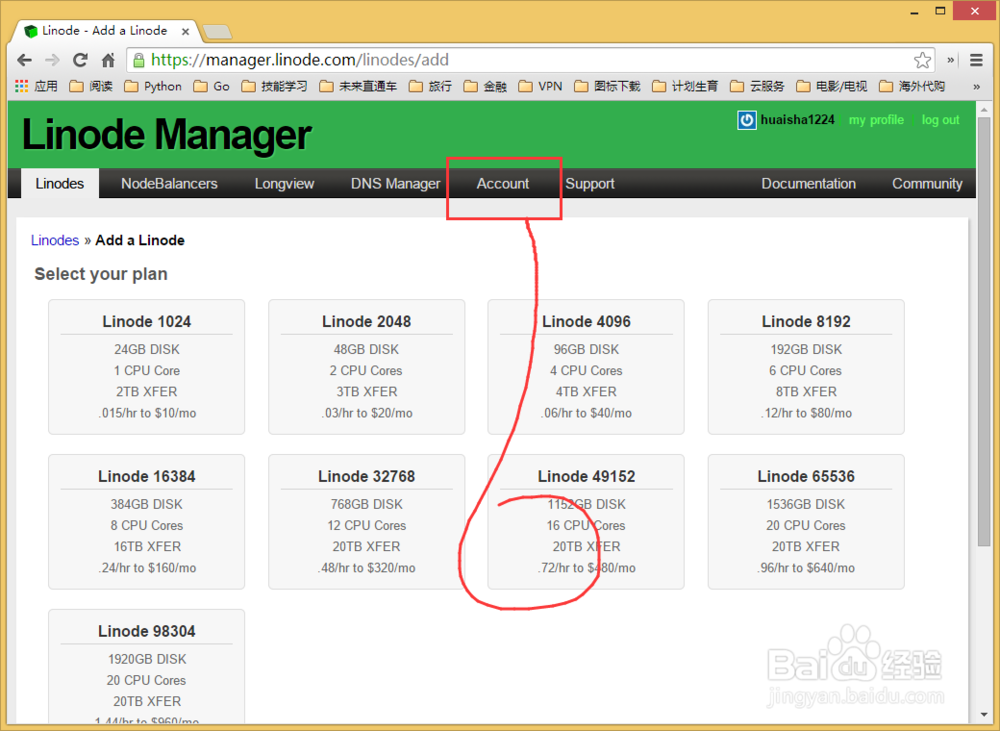Image resolution: width=1000 pixels, height=731 pixels.
Task: Select the Linode 16384 plan card
Action: pyautogui.click(x=147, y=522)
